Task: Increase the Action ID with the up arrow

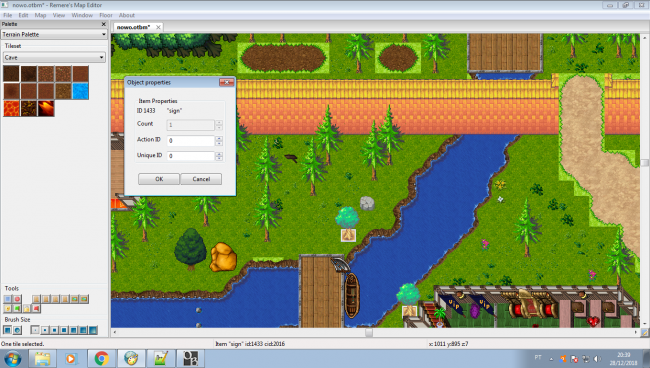Action: (x=219, y=138)
